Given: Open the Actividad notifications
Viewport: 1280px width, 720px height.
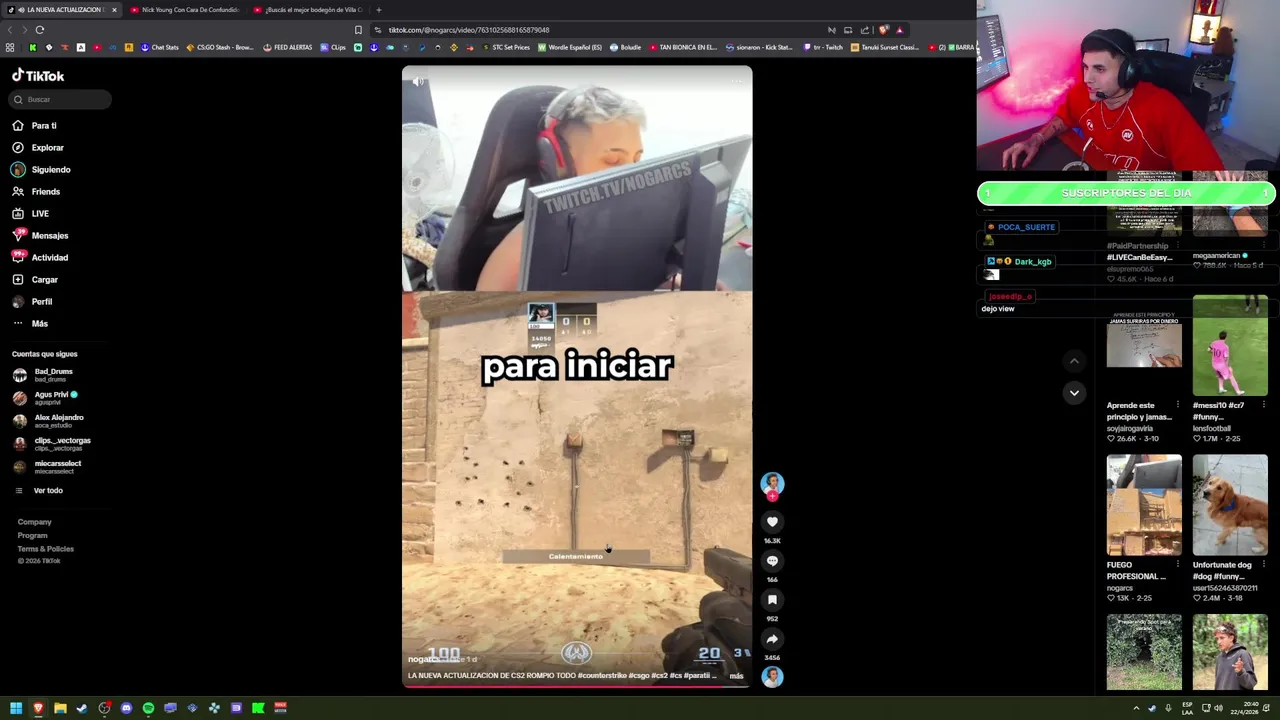Looking at the screenshot, I should click(x=40, y=258).
